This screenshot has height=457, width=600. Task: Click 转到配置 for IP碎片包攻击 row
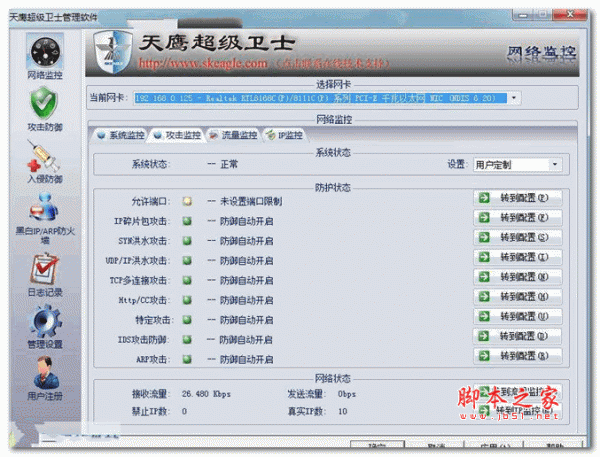(518, 218)
